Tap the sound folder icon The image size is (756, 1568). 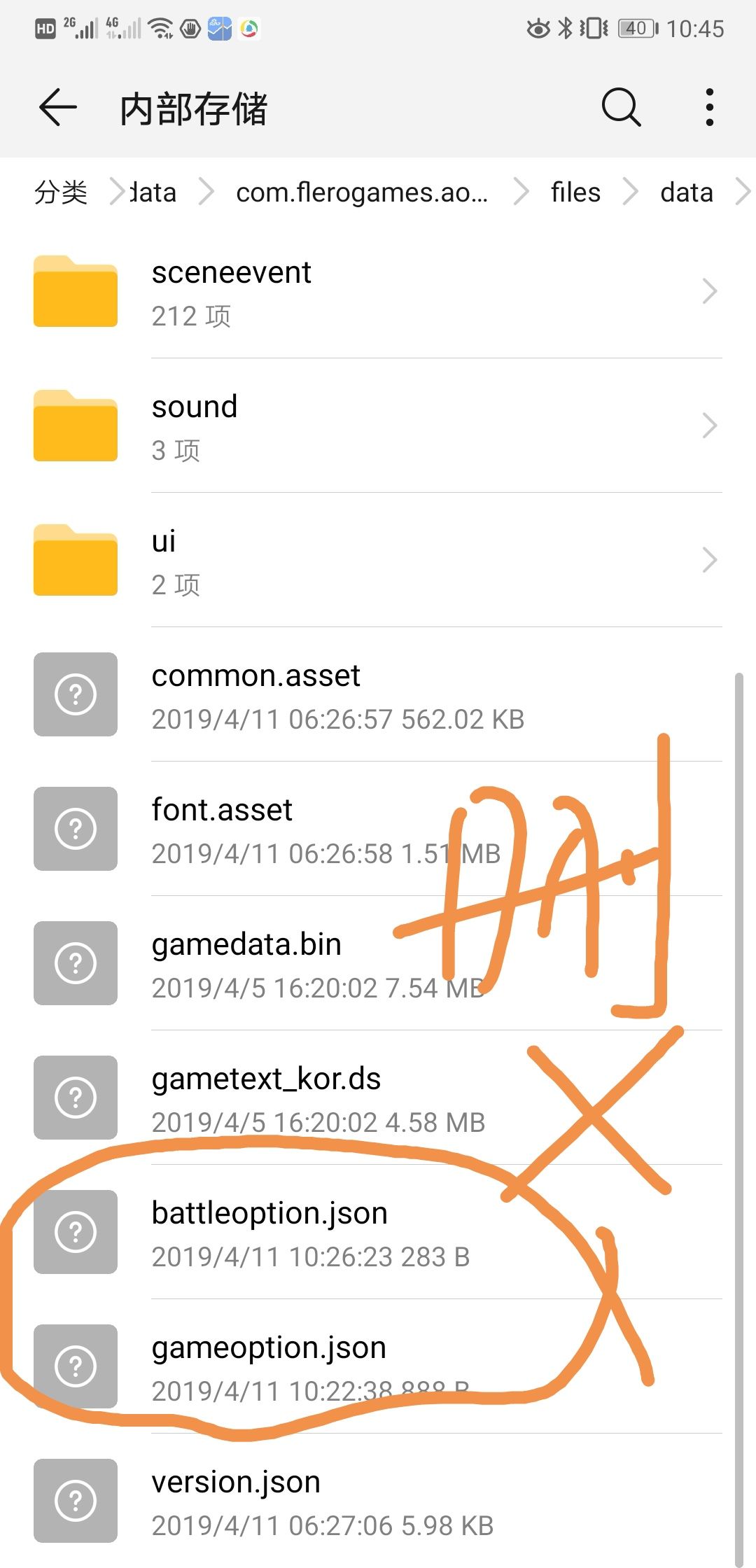tap(76, 426)
